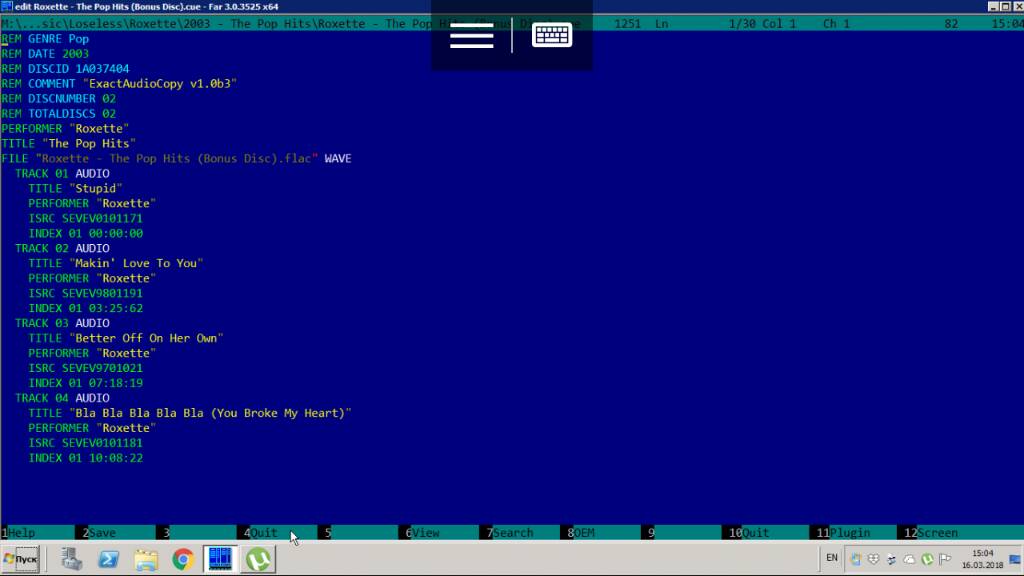Click the line "REM TOTALDISCS 02"

click(59, 114)
